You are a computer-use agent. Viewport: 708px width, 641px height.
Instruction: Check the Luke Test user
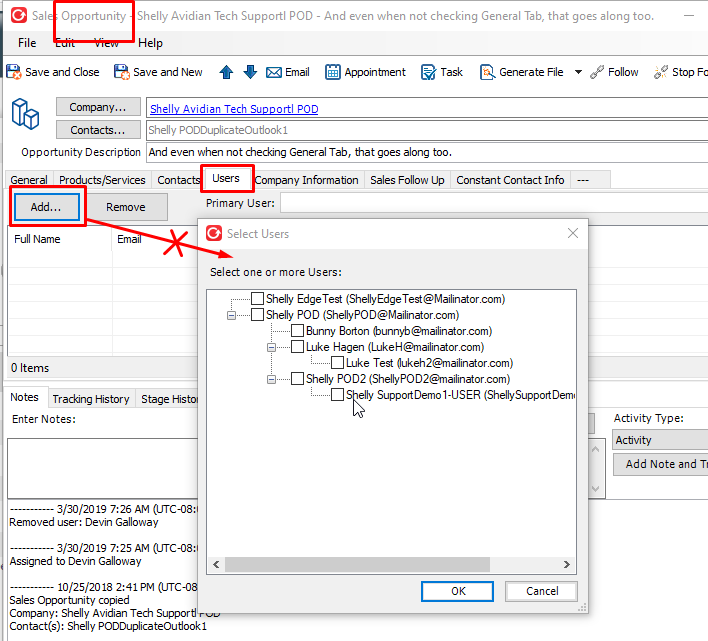337,362
